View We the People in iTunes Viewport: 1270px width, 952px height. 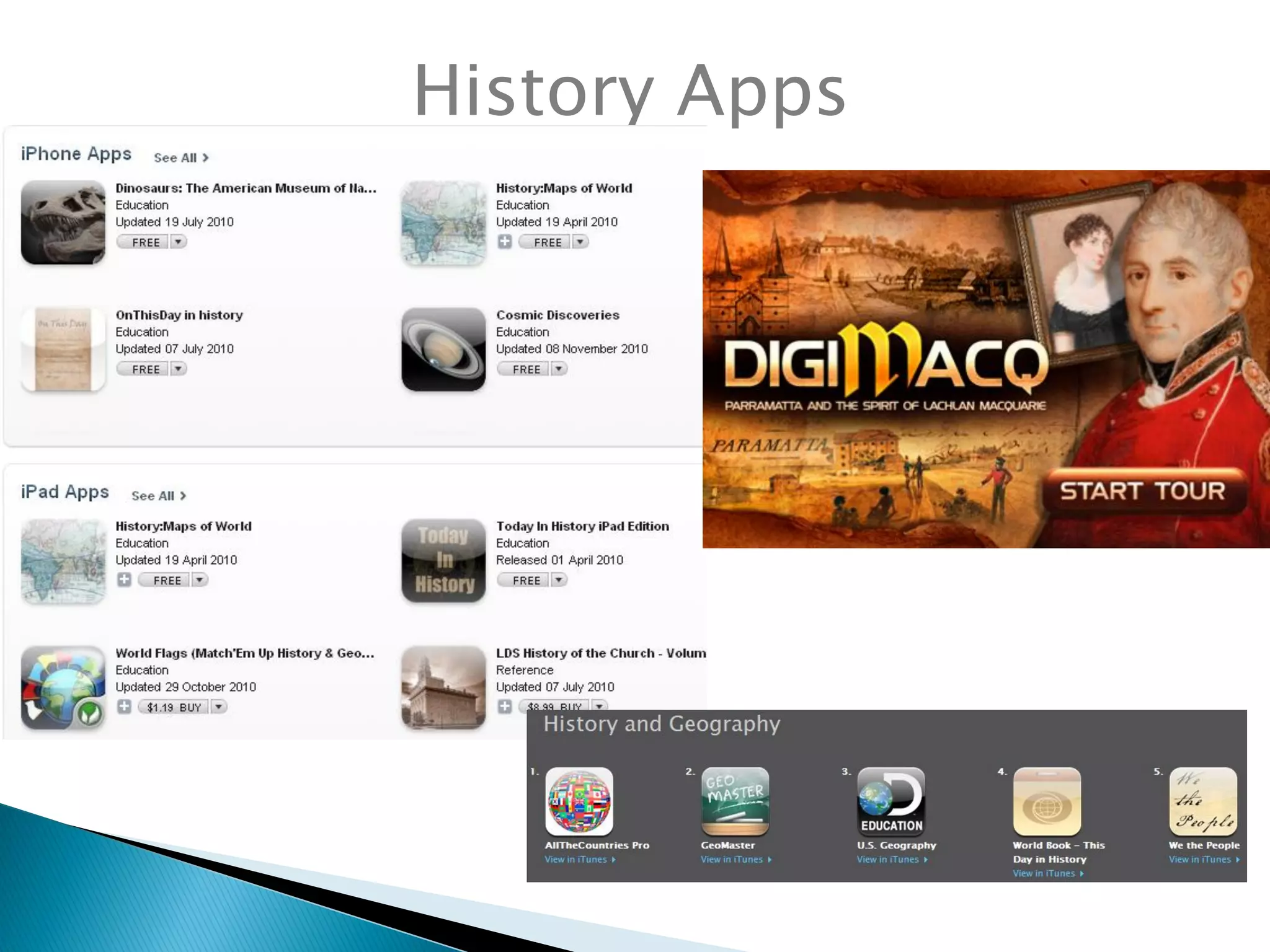1204,859
